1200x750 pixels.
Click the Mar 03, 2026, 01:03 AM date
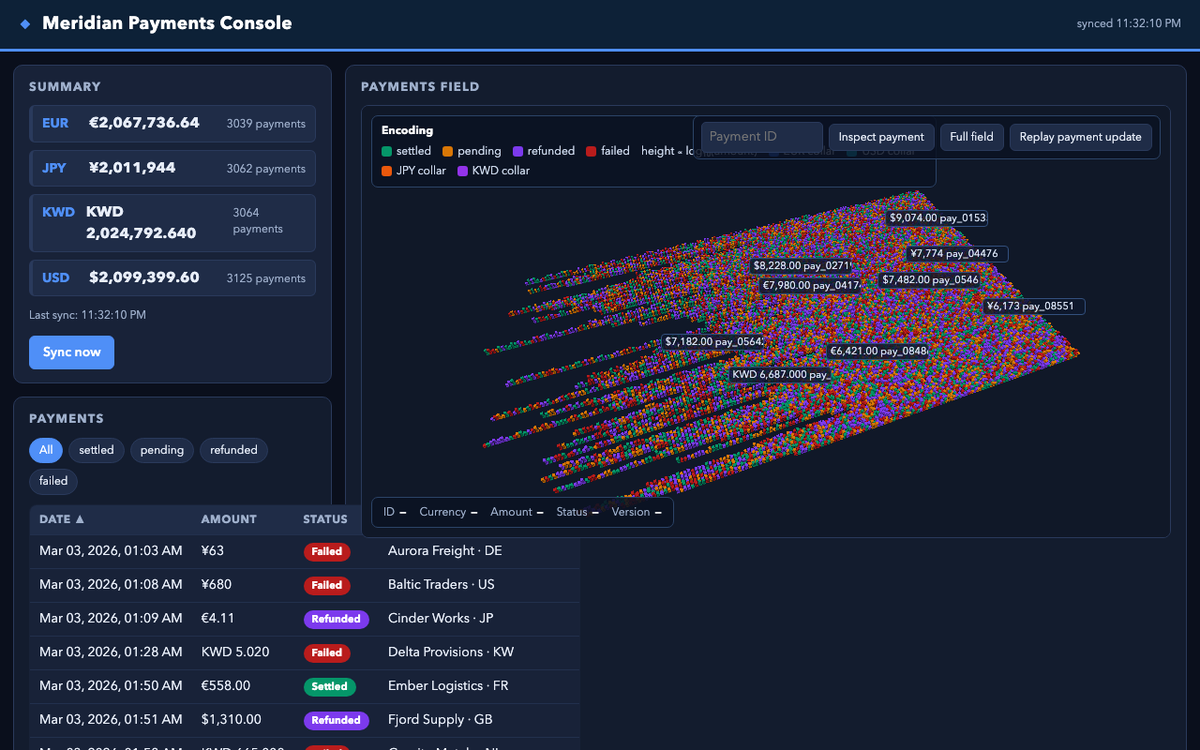111,551
